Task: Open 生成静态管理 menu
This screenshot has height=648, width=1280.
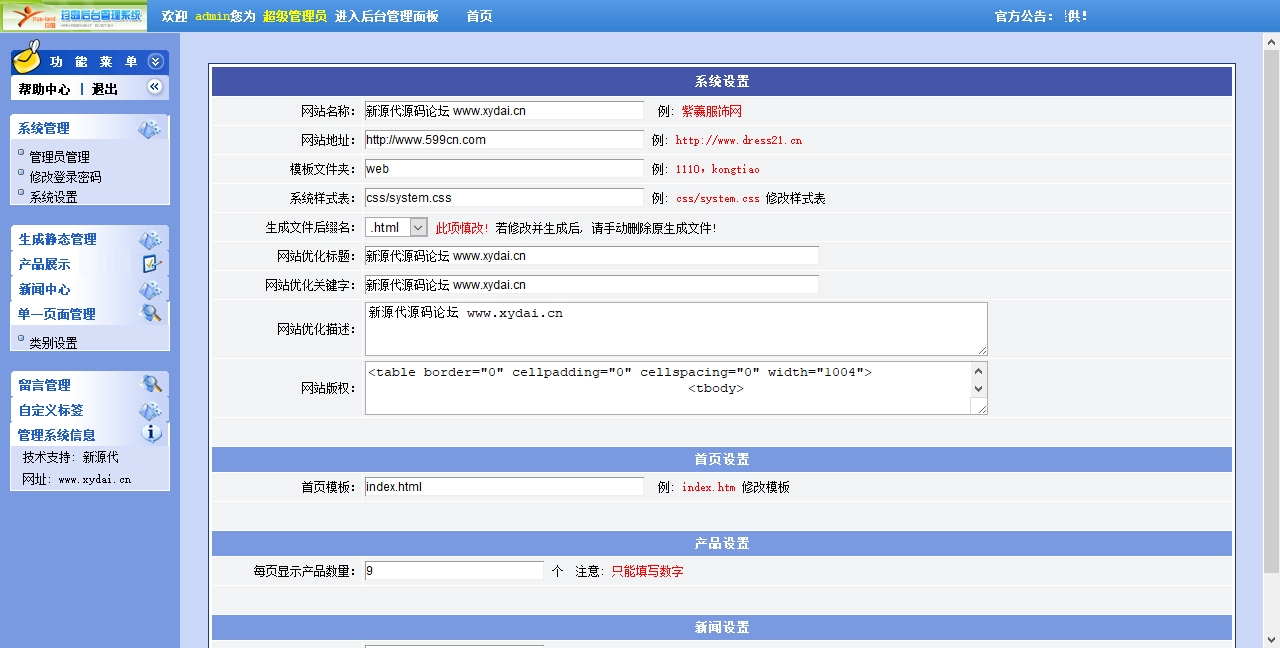Action: (57, 240)
